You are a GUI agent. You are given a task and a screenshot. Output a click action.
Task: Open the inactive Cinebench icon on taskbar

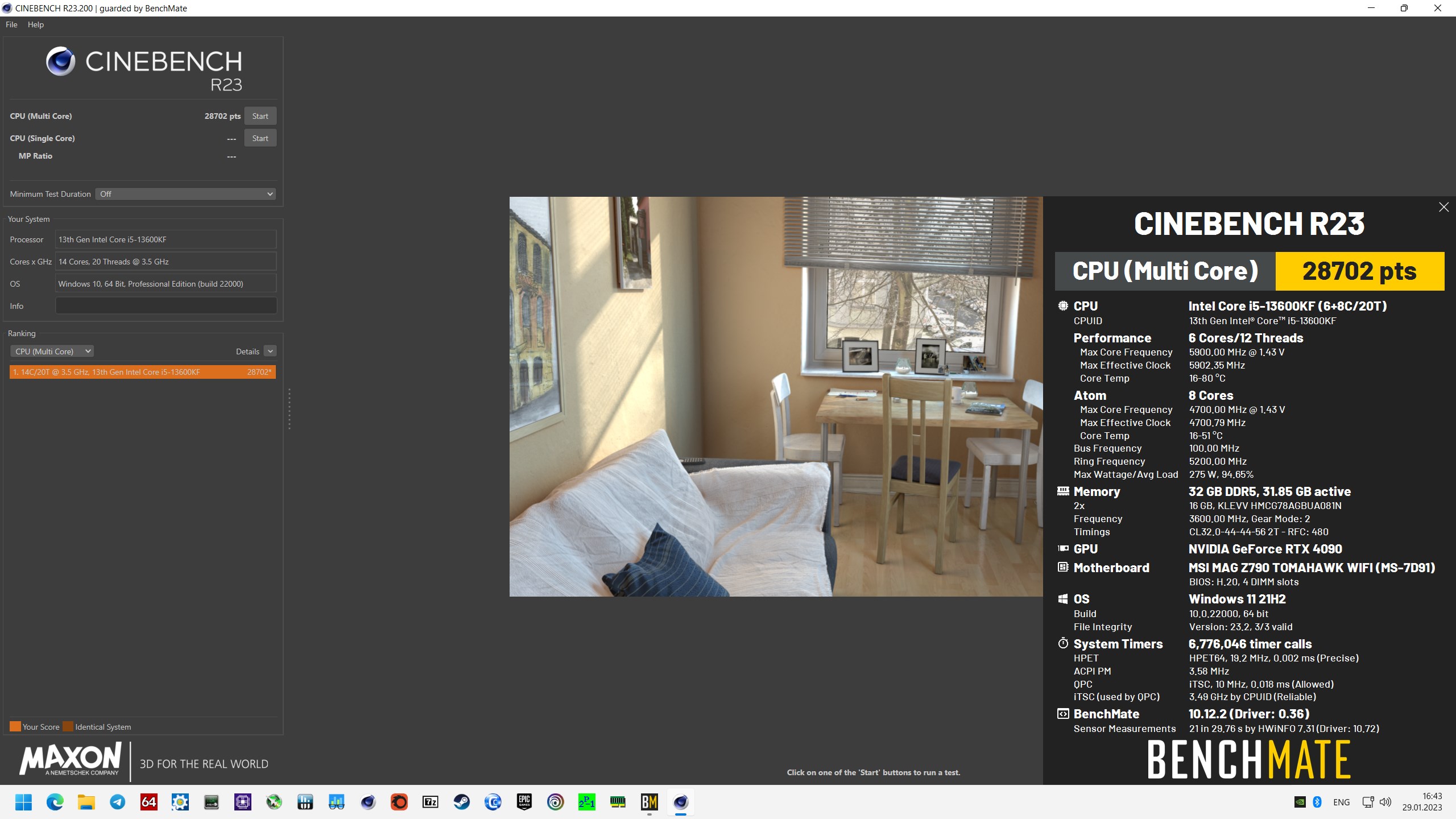click(x=368, y=802)
